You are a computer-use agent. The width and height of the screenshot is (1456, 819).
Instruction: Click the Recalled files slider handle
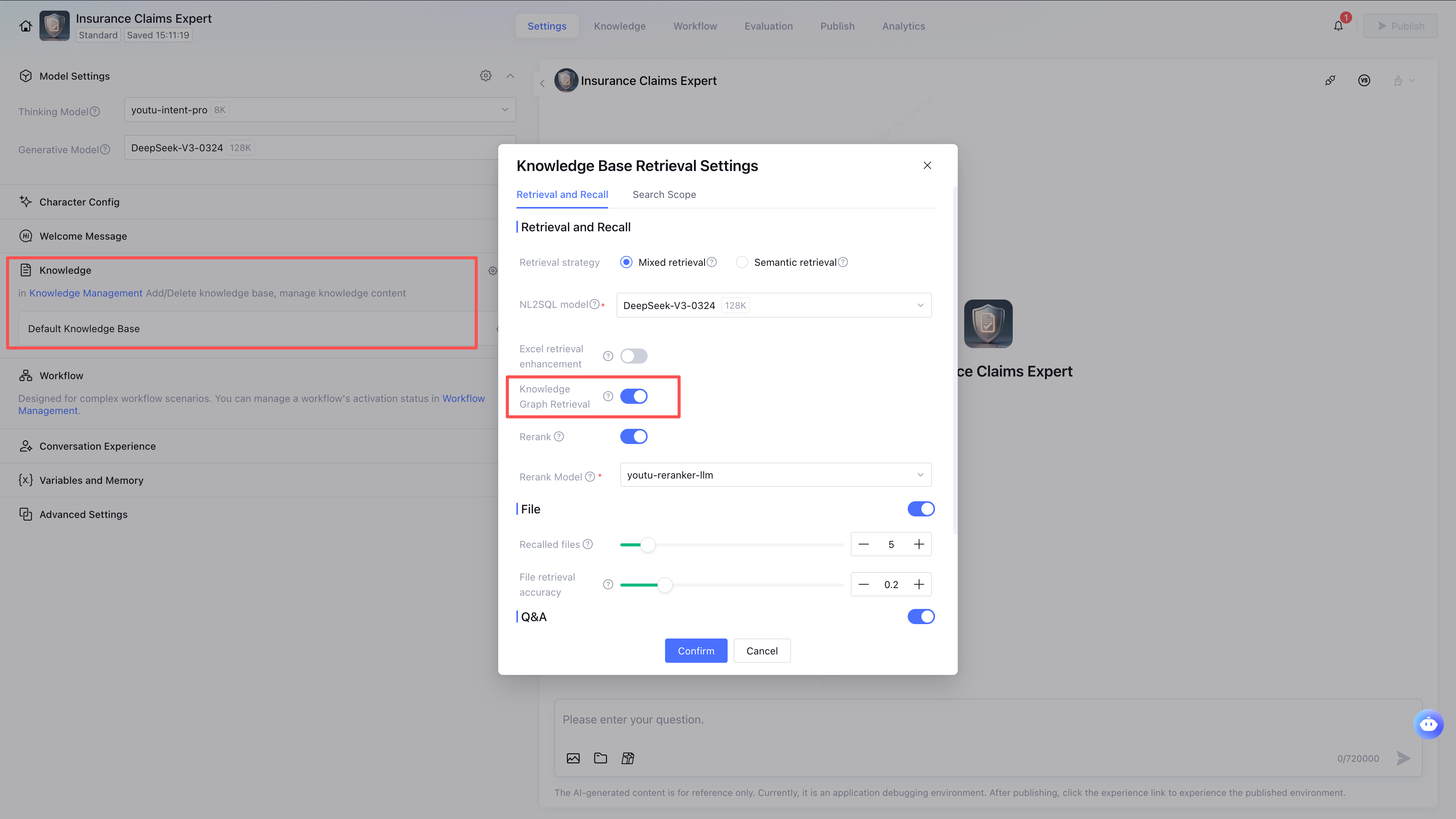(x=648, y=544)
